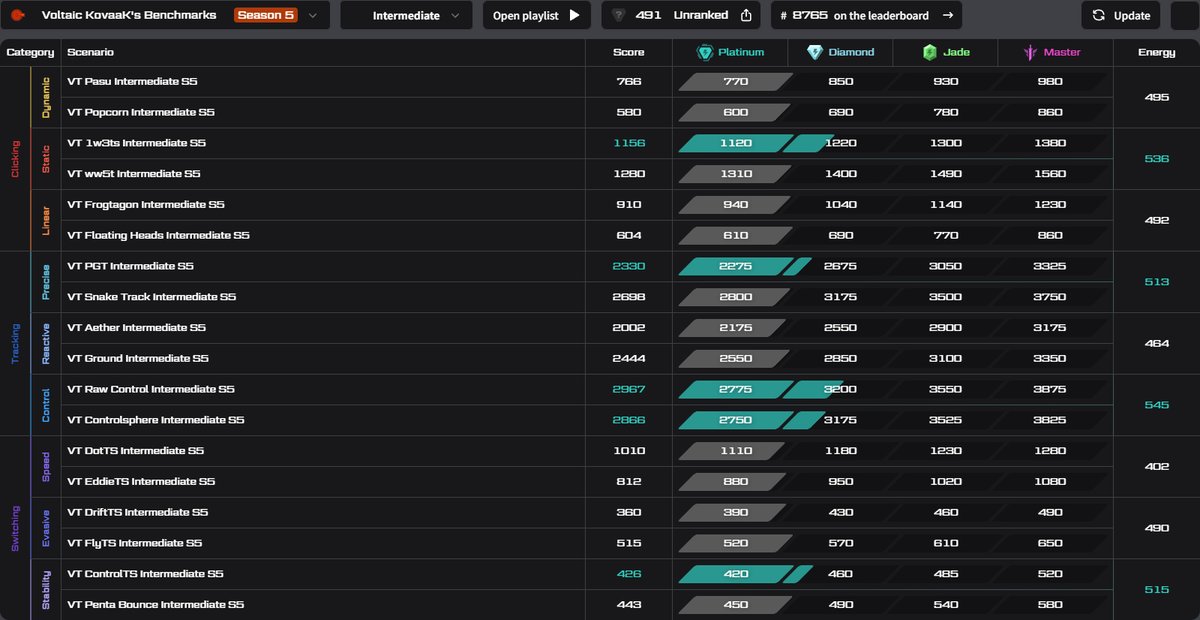
Task: Click the Category column header
Action: click(x=30, y=52)
